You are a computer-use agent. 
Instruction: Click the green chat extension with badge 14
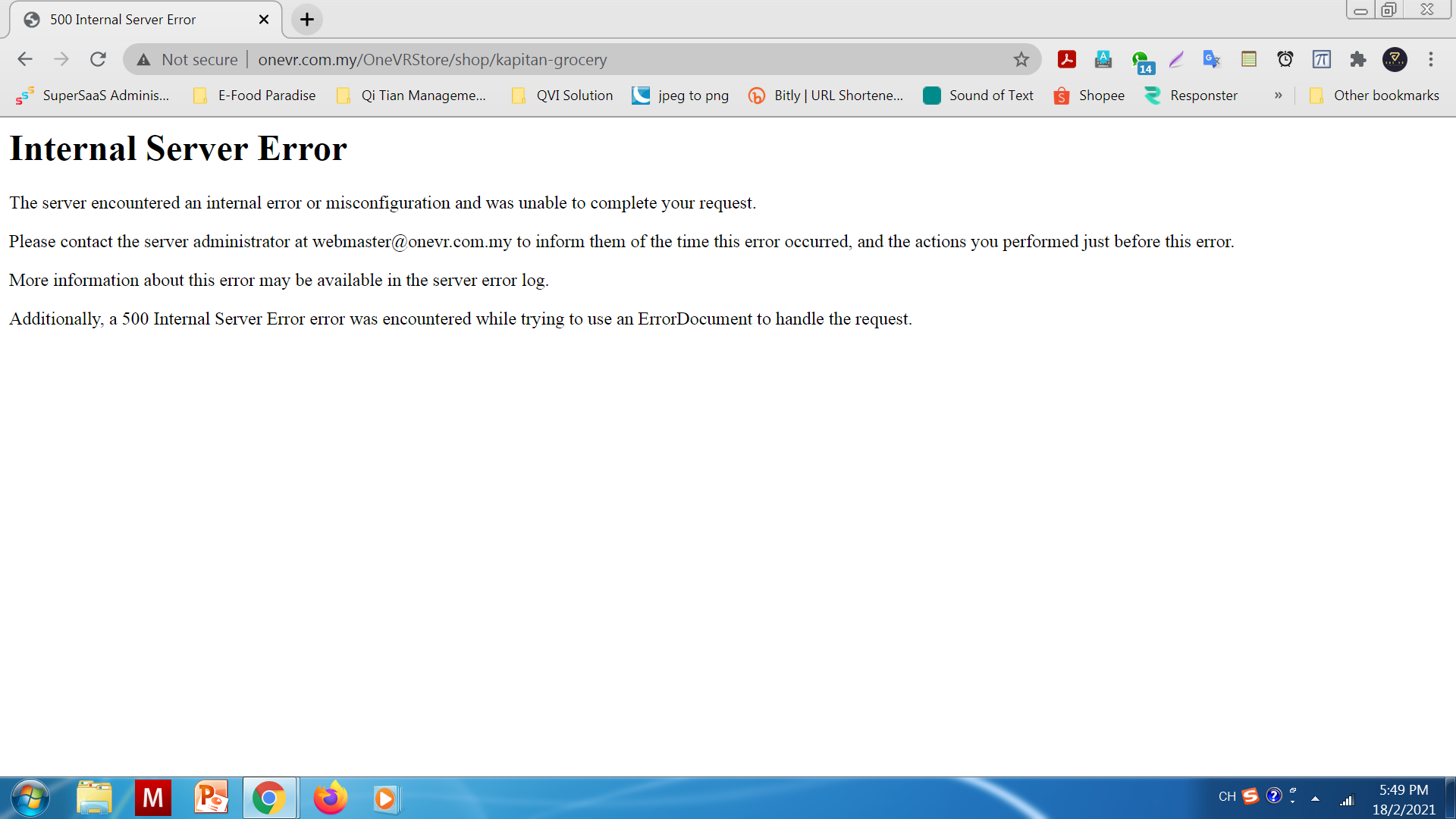1141,61
